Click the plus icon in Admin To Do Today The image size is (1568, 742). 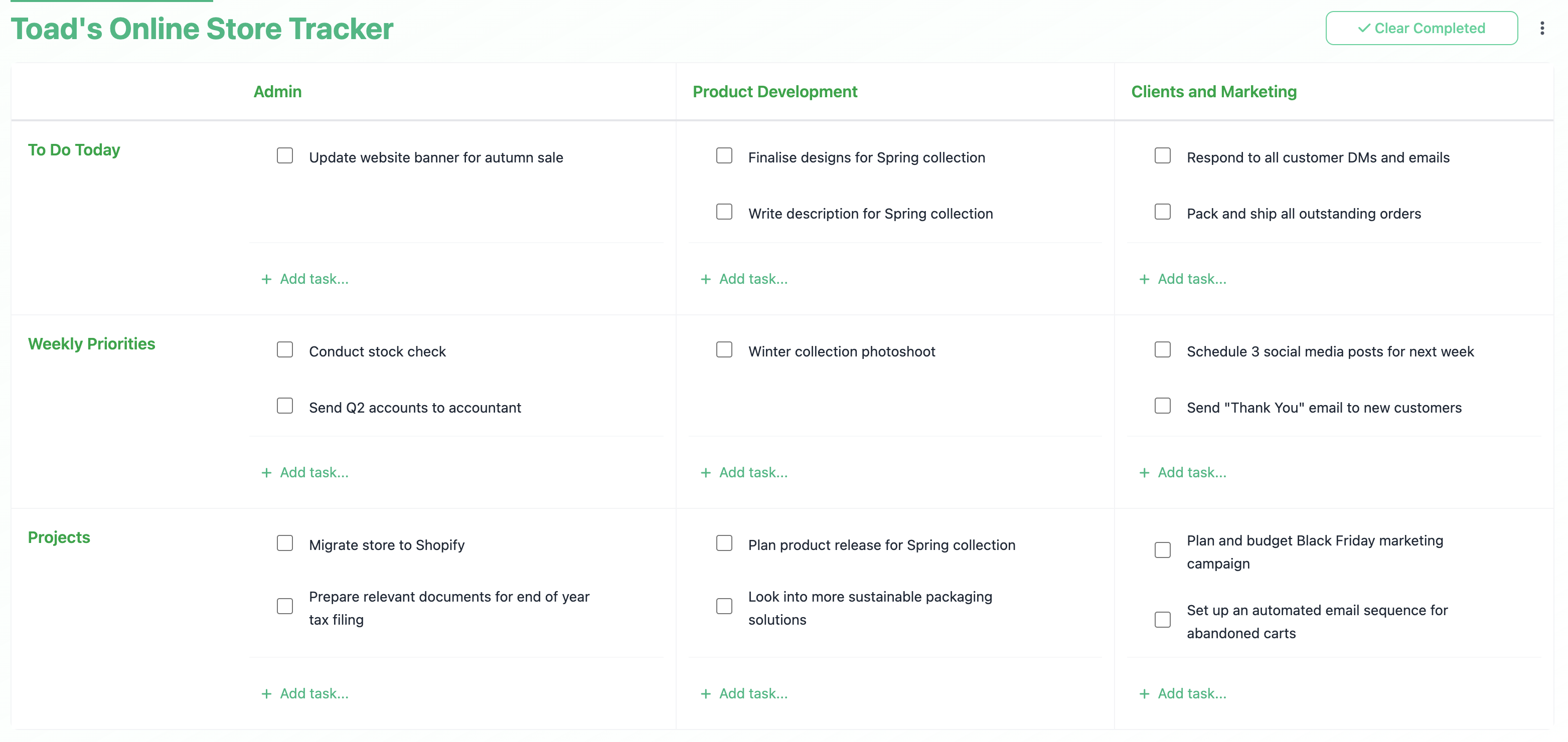(266, 279)
